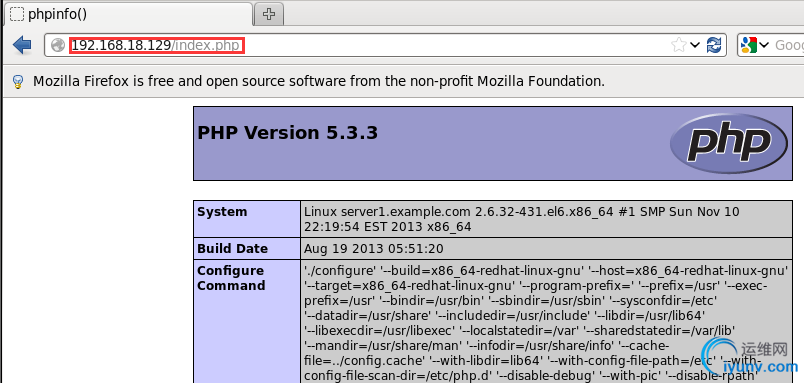804x383 pixels.
Task: Click the 'Build Date' row label
Action: click(x=232, y=249)
